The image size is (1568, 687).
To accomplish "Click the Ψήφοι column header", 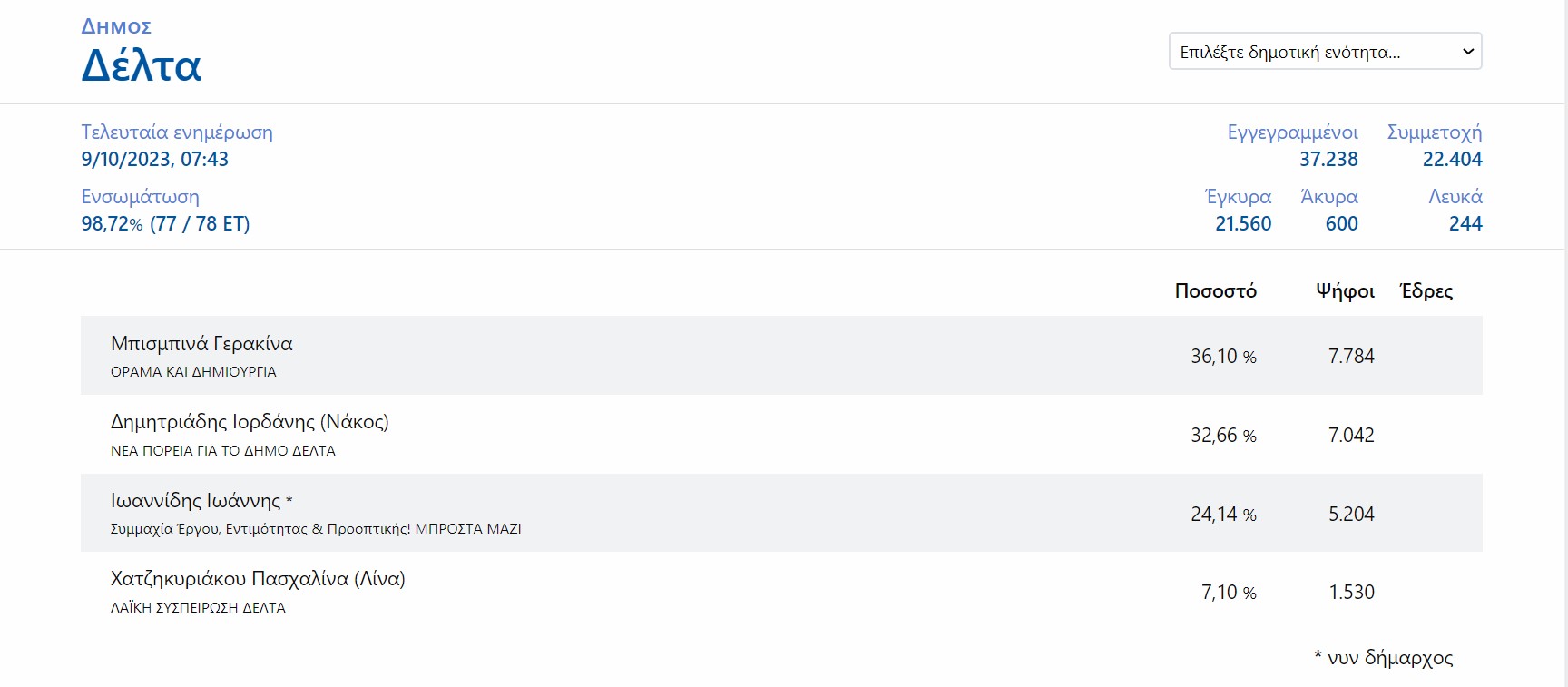I will point(1345,291).
